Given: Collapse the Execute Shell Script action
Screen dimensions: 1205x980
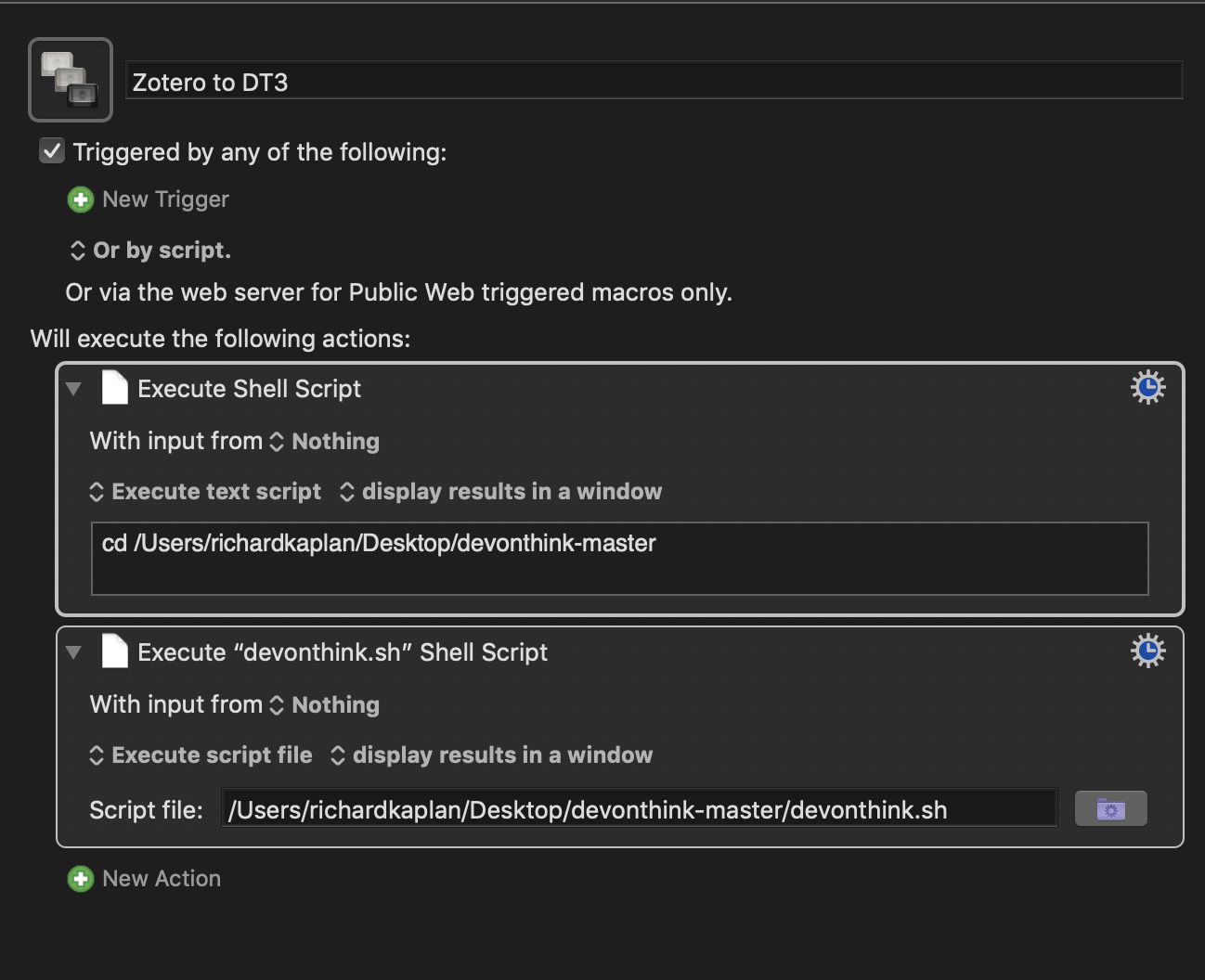Looking at the screenshot, I should pyautogui.click(x=73, y=390).
